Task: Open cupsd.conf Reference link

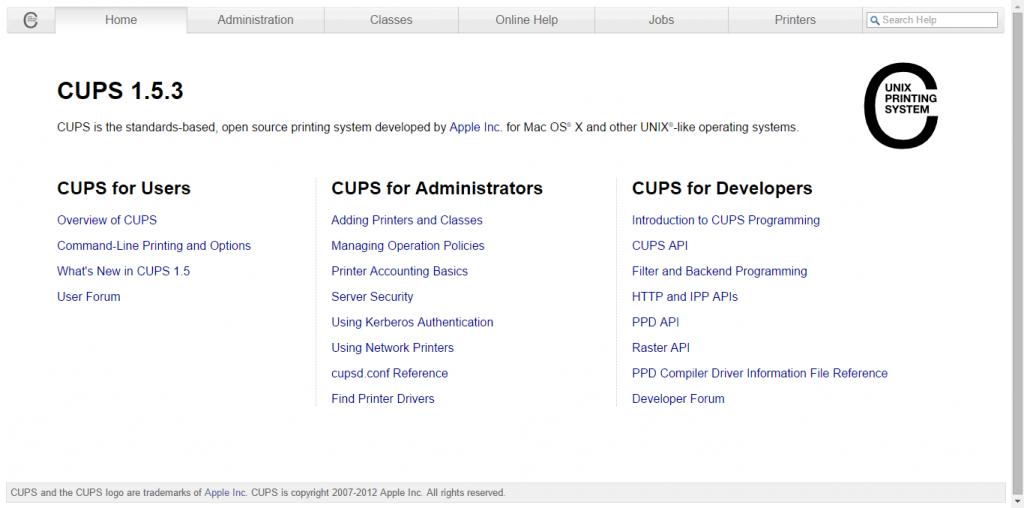Action: click(x=389, y=373)
